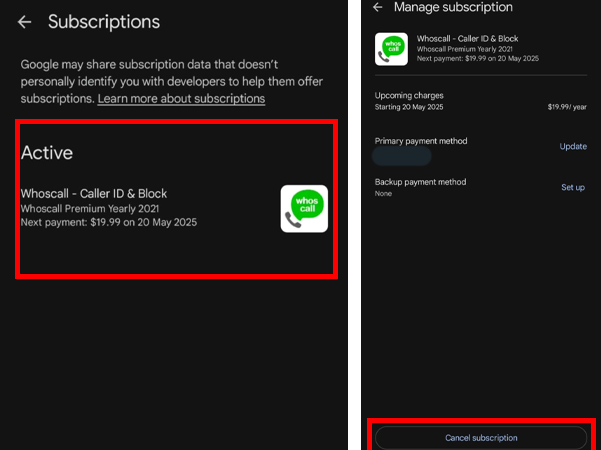This screenshot has width=601, height=450.
Task: Open Learn more about subscriptions link
Action: (181, 99)
